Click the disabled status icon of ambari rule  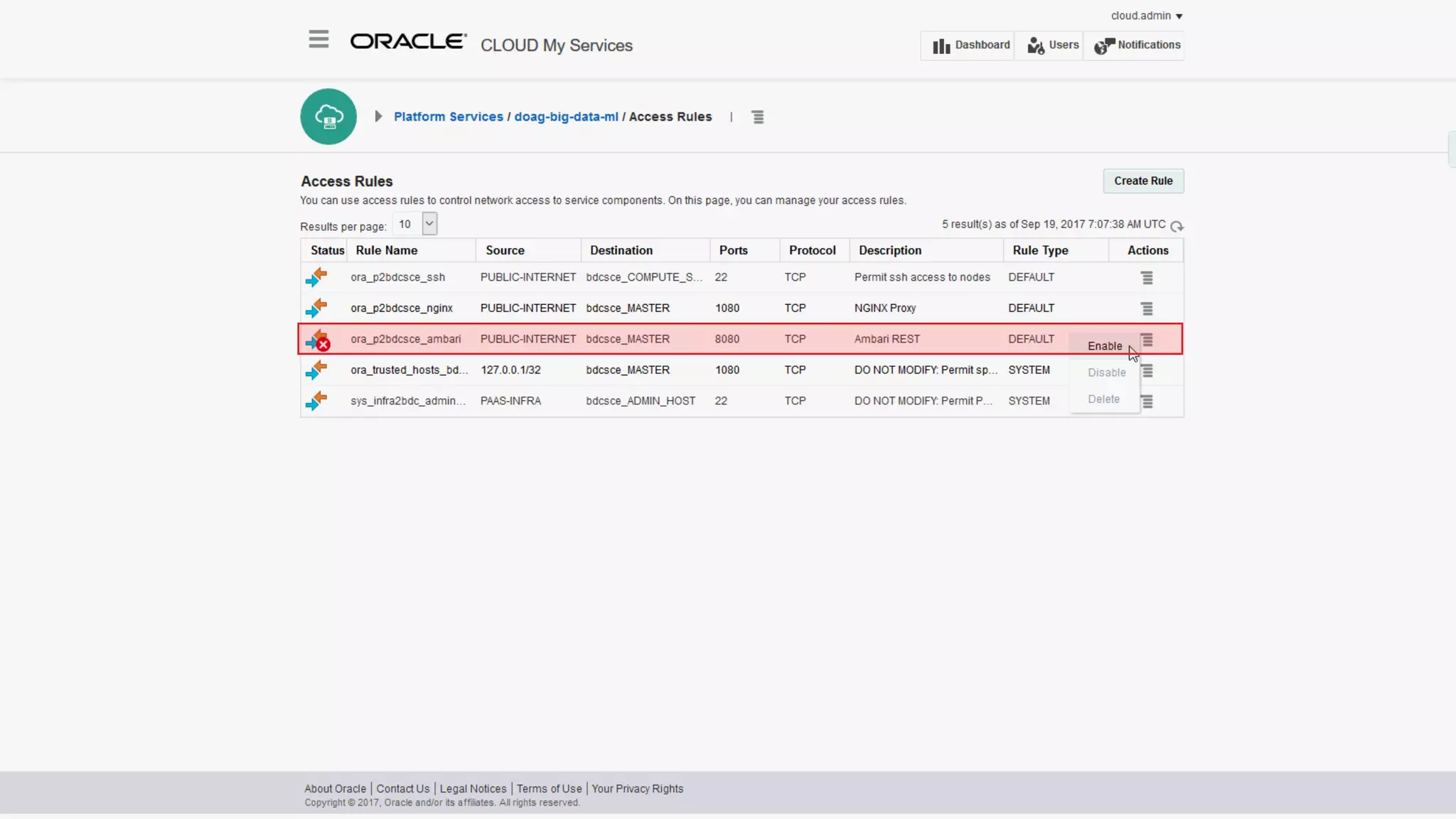pos(318,340)
